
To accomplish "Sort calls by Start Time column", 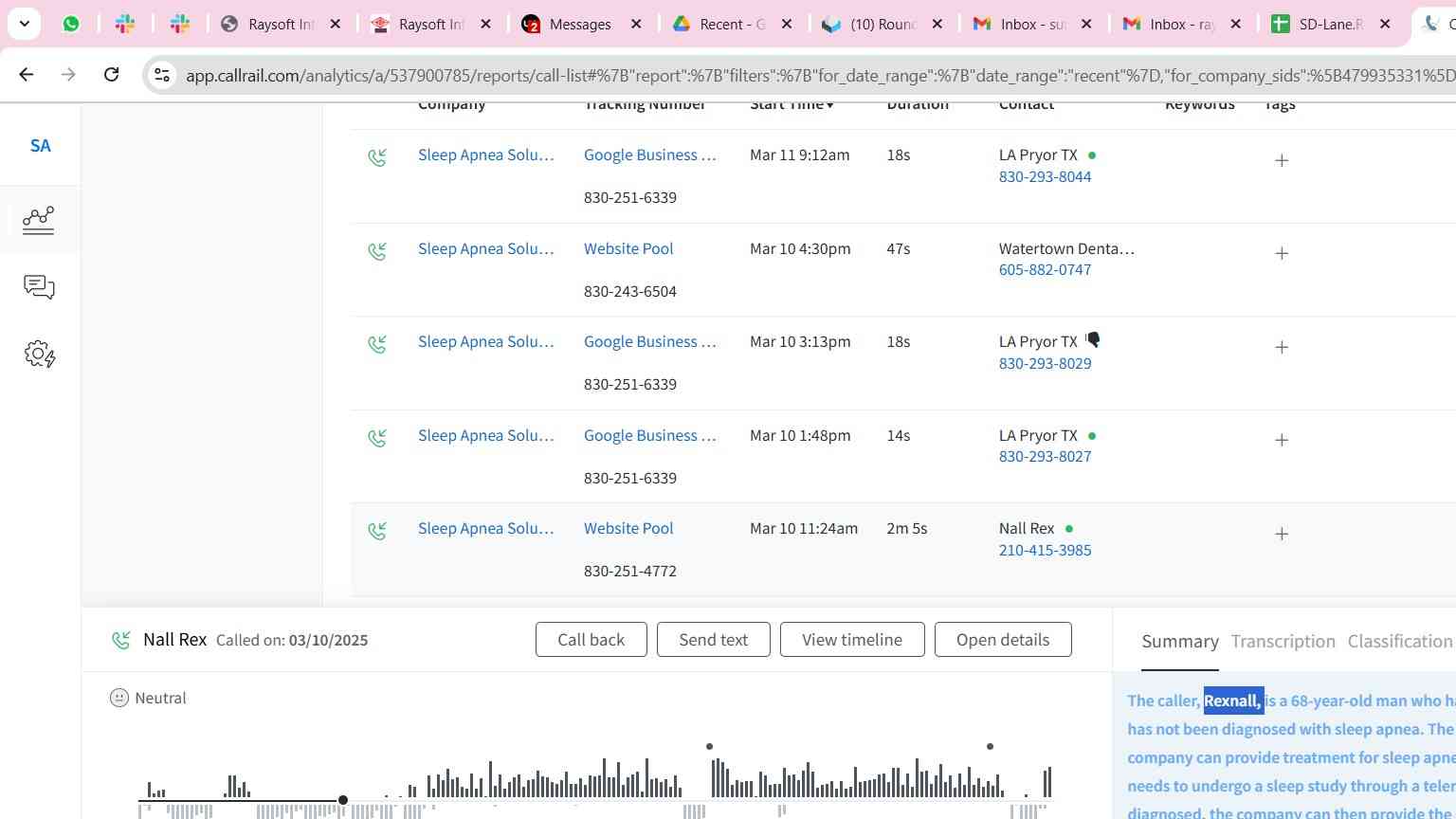I will tap(792, 104).
